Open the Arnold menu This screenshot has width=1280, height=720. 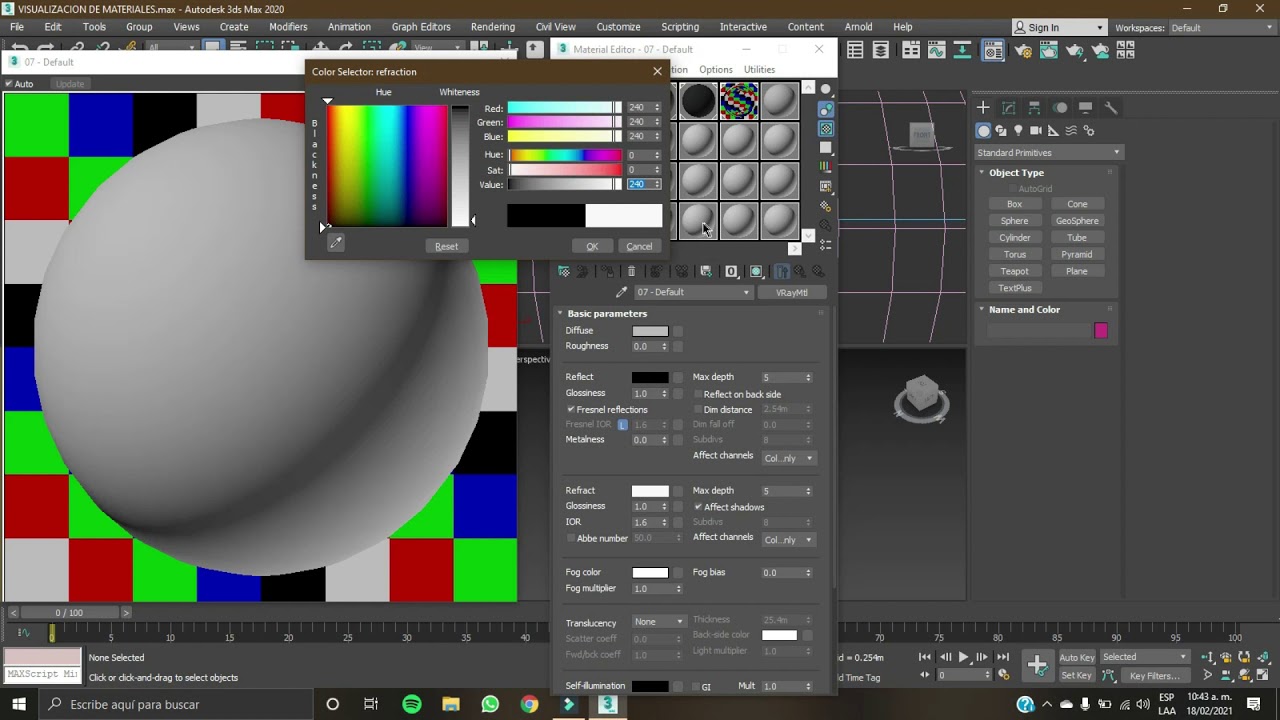click(859, 27)
